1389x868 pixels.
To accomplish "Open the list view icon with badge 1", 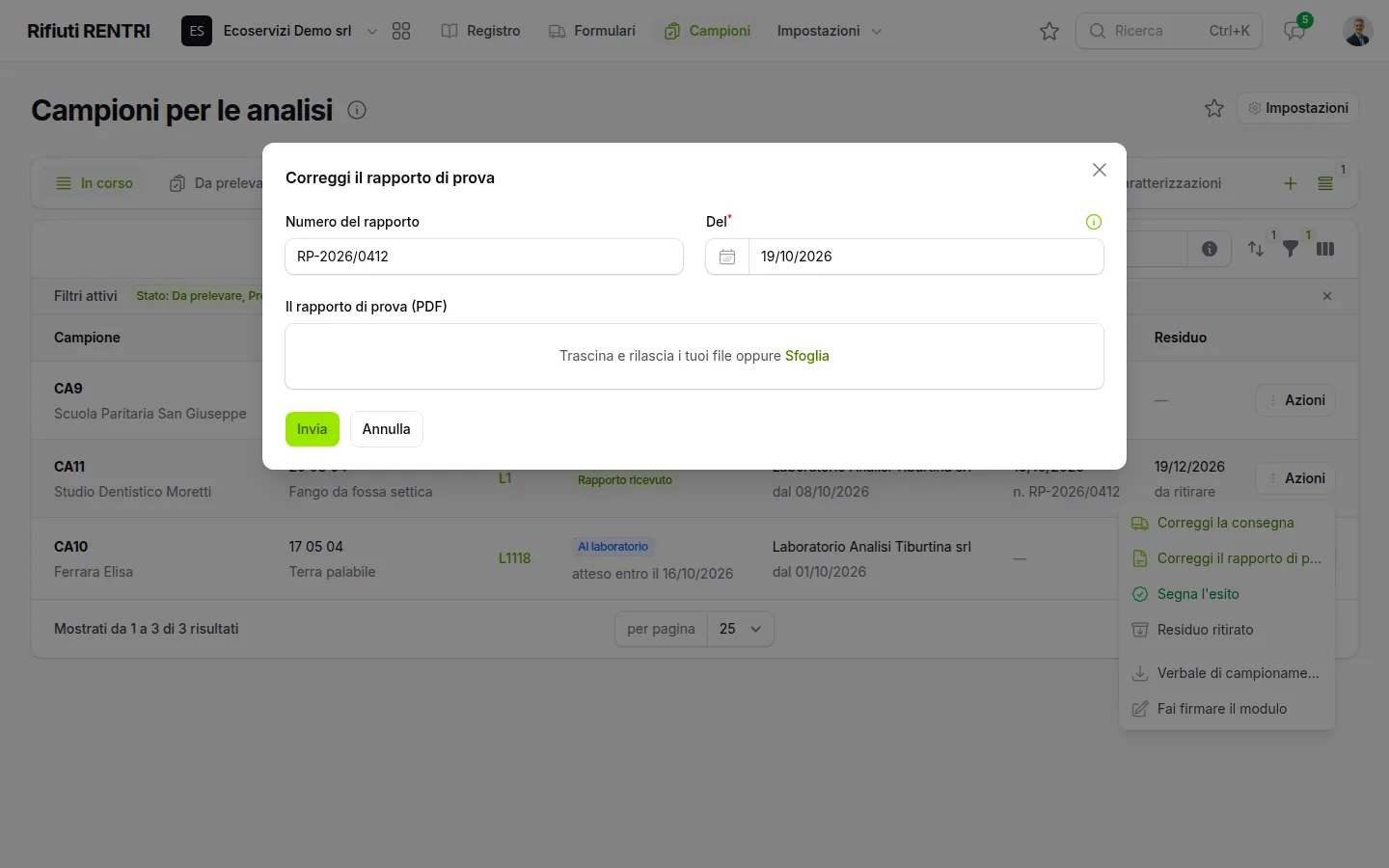I will 1325,183.
